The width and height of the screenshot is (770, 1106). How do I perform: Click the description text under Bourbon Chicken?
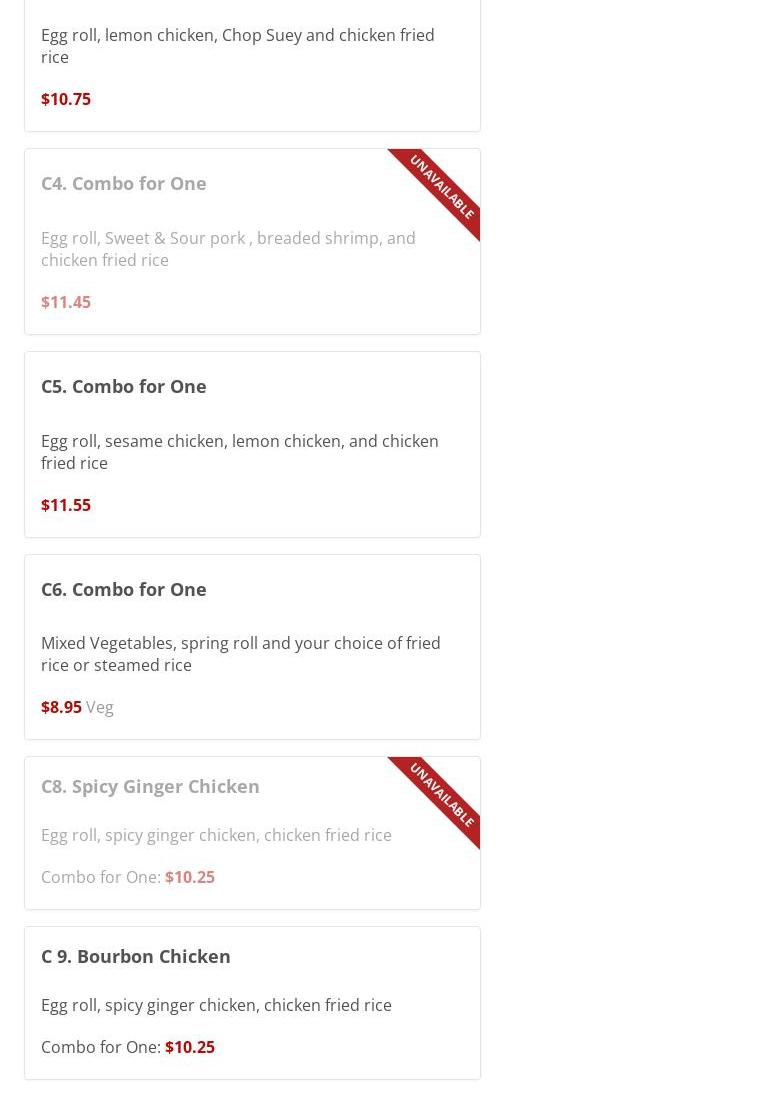[x=216, y=1005]
